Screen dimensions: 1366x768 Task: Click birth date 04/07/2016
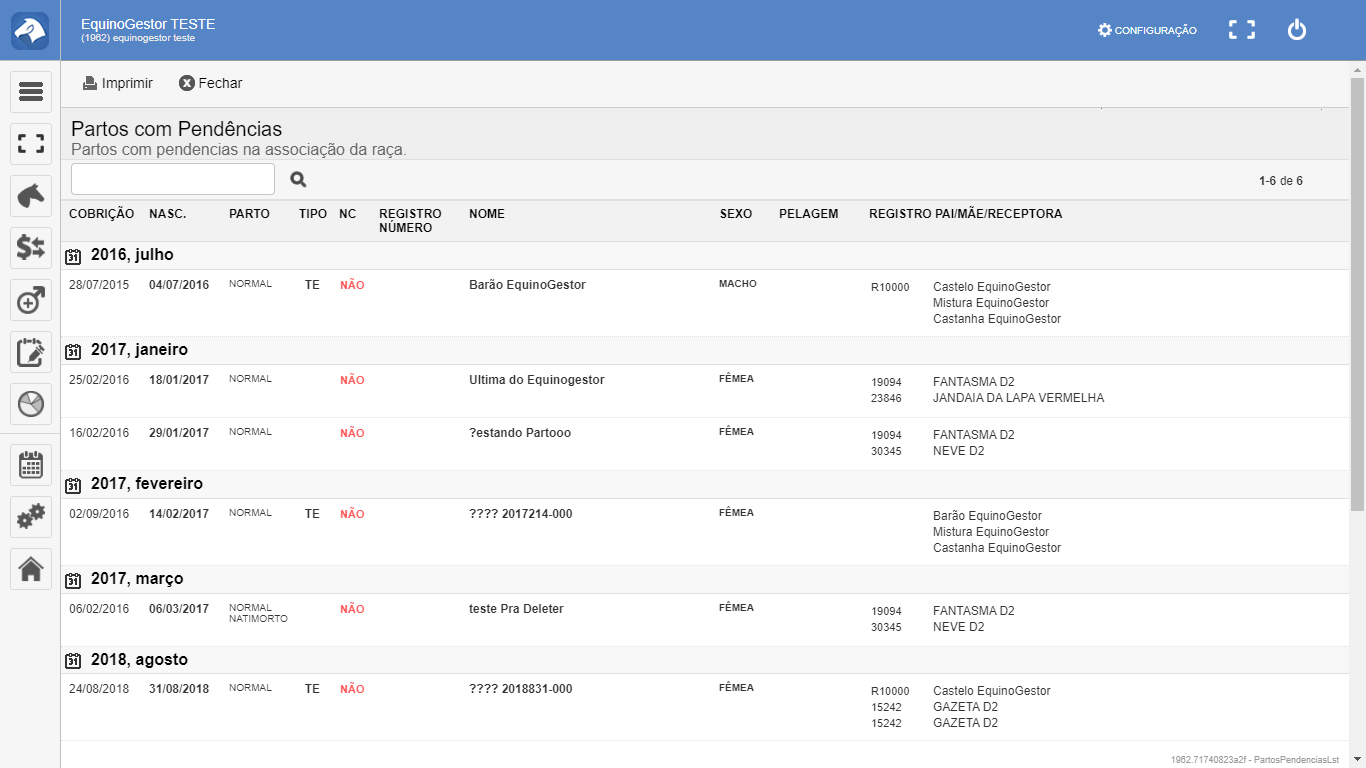pyautogui.click(x=179, y=285)
